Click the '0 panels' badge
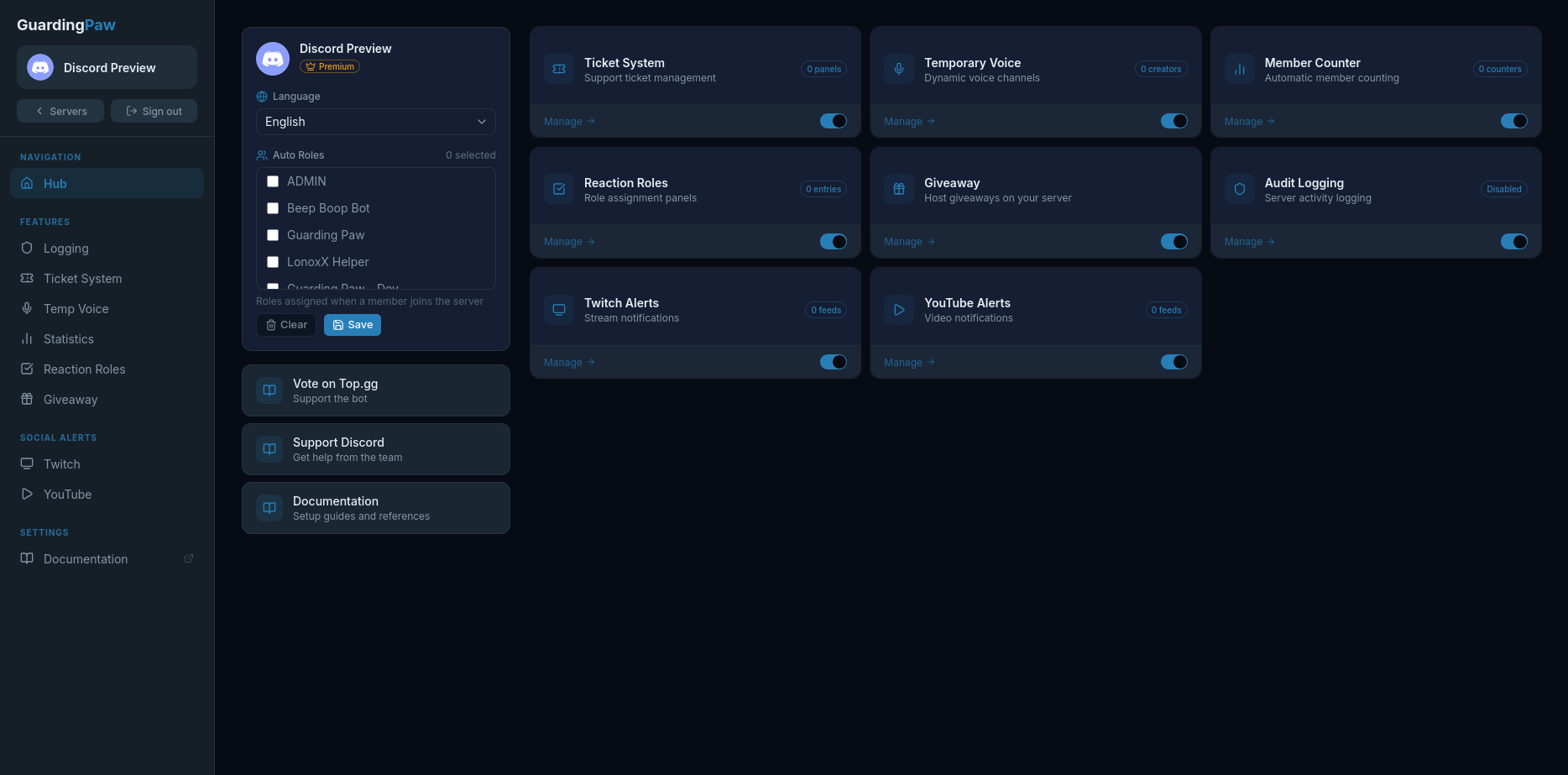Screen dimensions: 1568x775 point(823,69)
